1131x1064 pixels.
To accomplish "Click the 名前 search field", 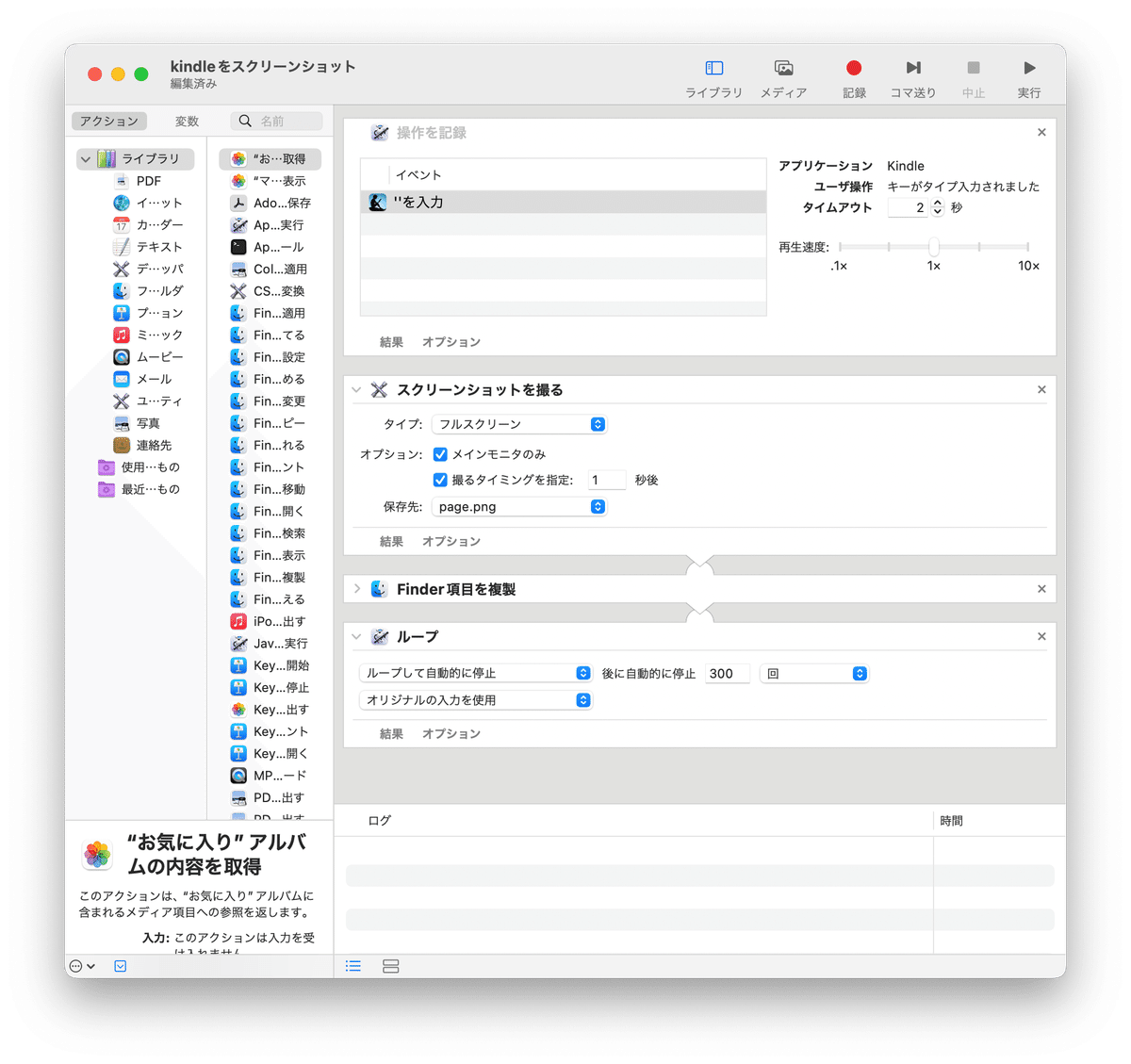I will click(276, 121).
